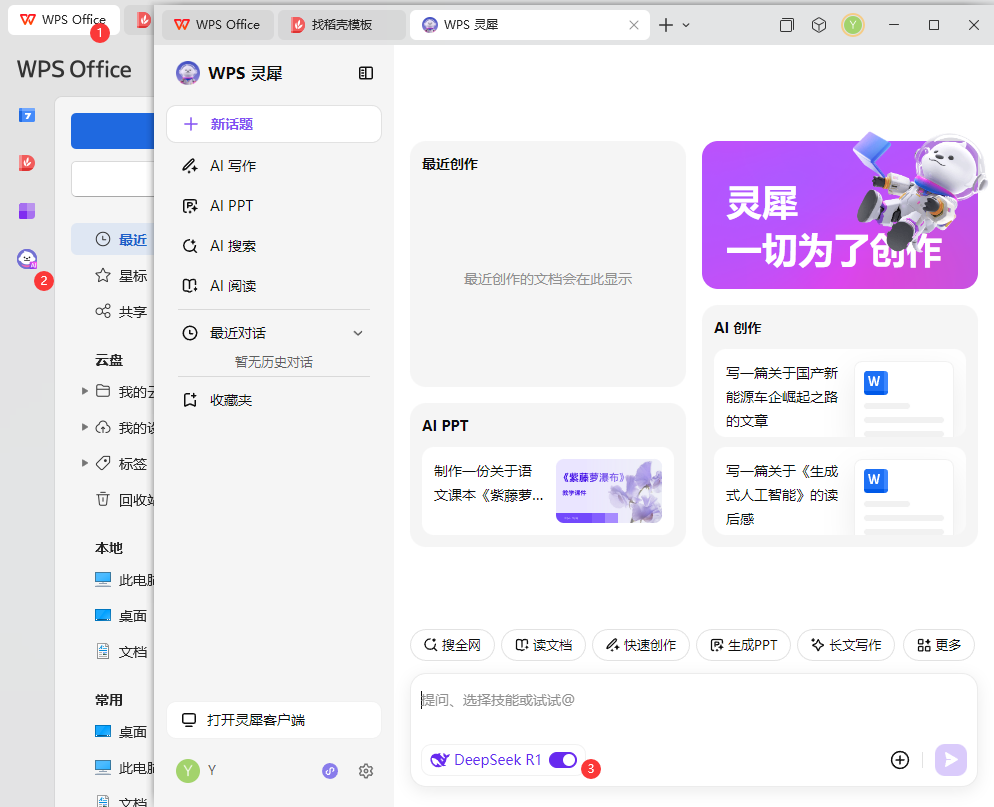Click the 灵犀 一切为了创作 banner

(840, 214)
